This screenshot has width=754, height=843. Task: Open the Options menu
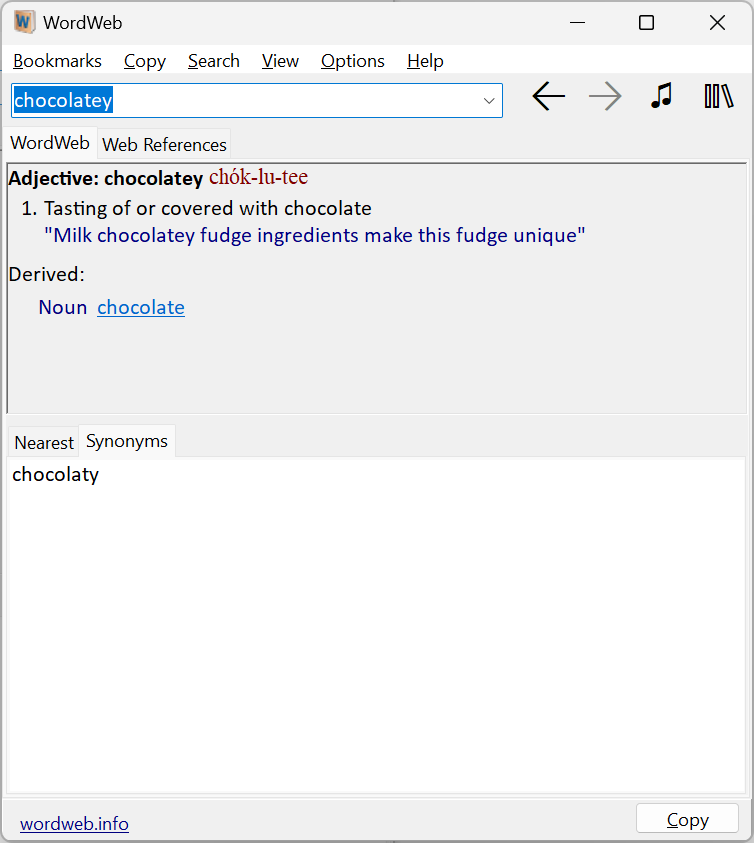(x=353, y=61)
